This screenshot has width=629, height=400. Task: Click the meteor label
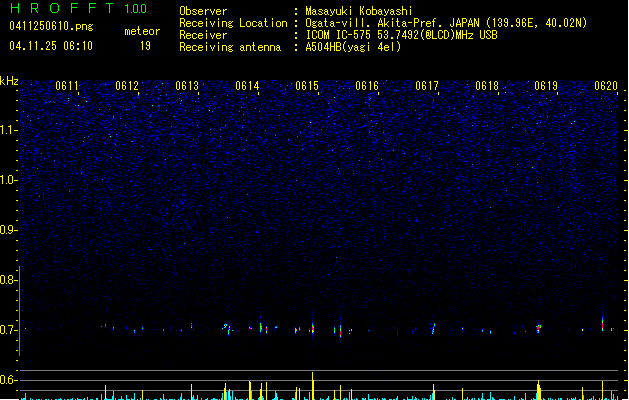pos(142,31)
